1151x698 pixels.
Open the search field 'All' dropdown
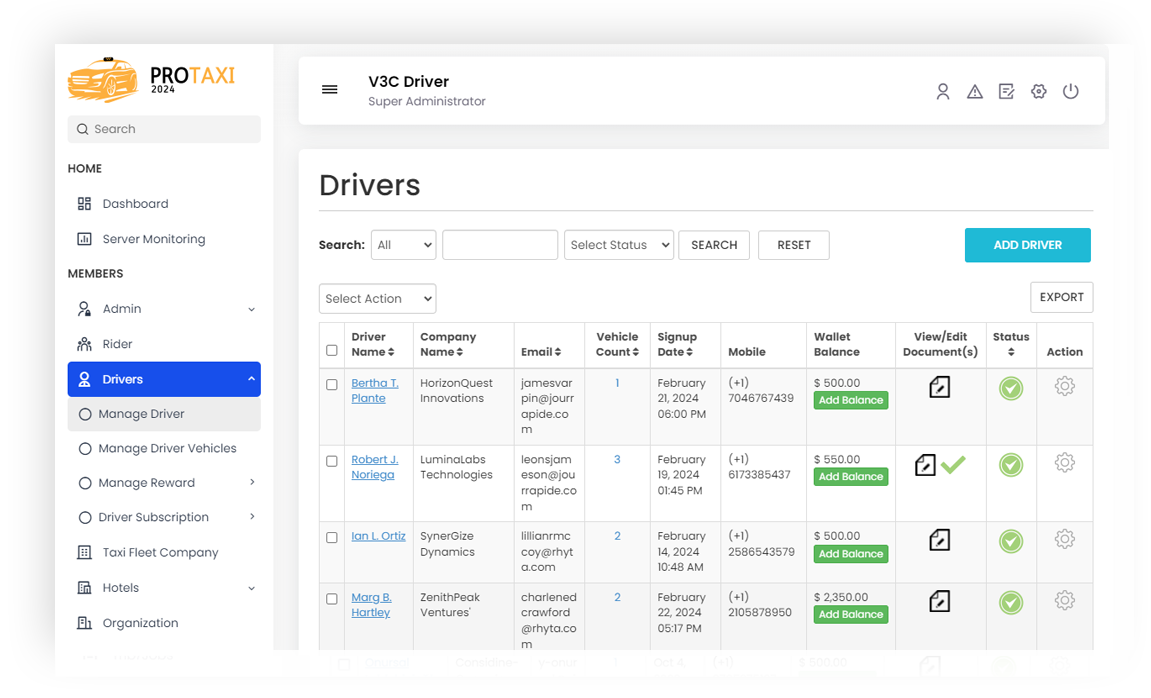pyautogui.click(x=404, y=245)
